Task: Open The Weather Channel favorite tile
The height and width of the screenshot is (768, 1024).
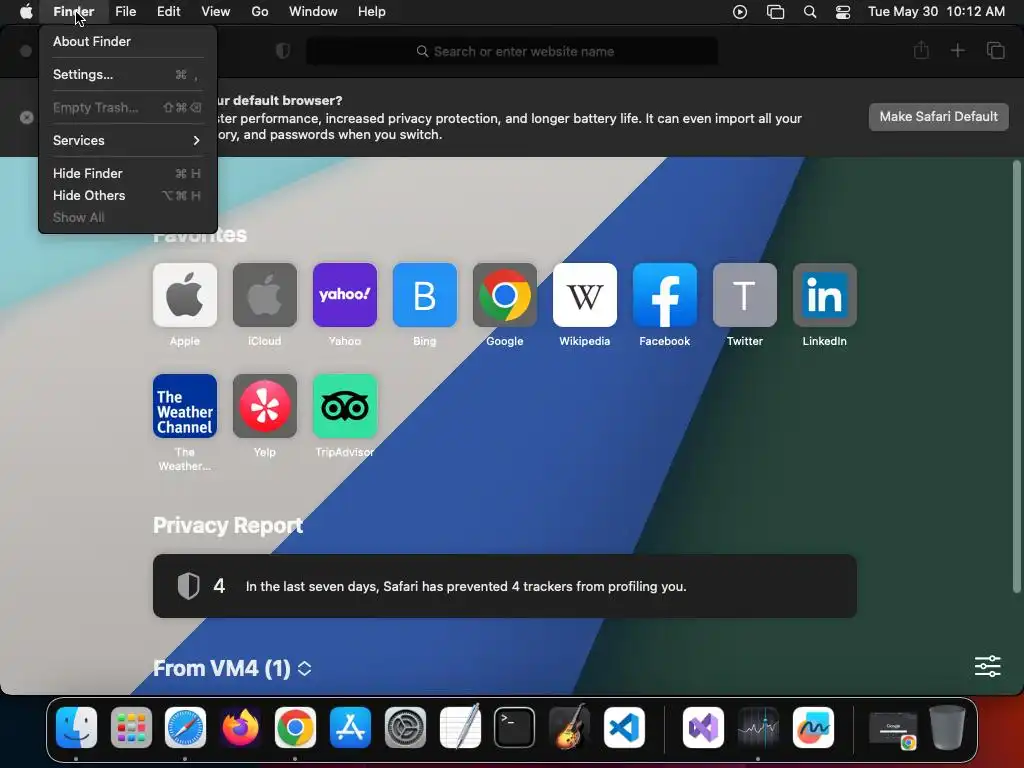Action: (185, 406)
